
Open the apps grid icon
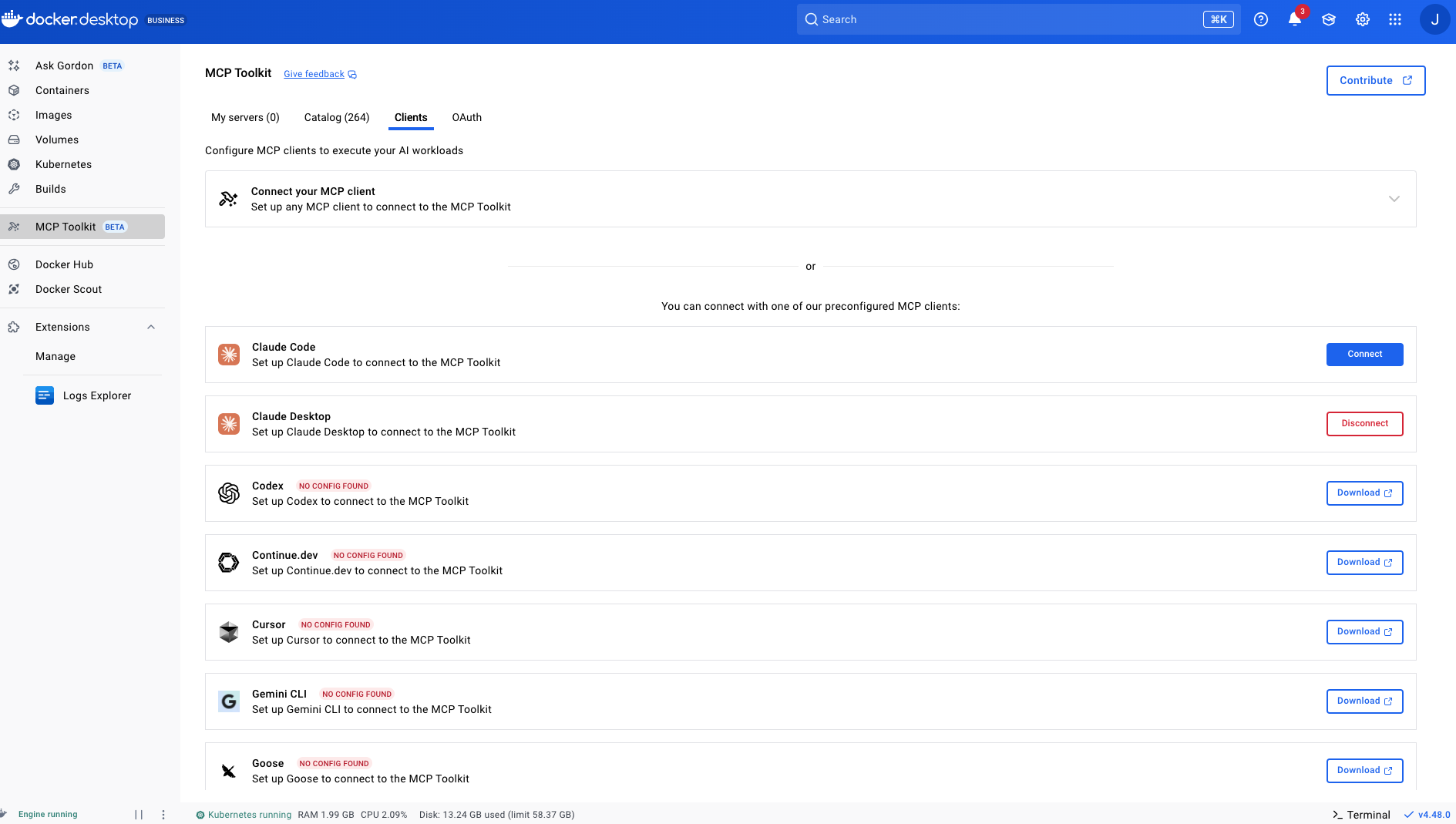tap(1395, 20)
